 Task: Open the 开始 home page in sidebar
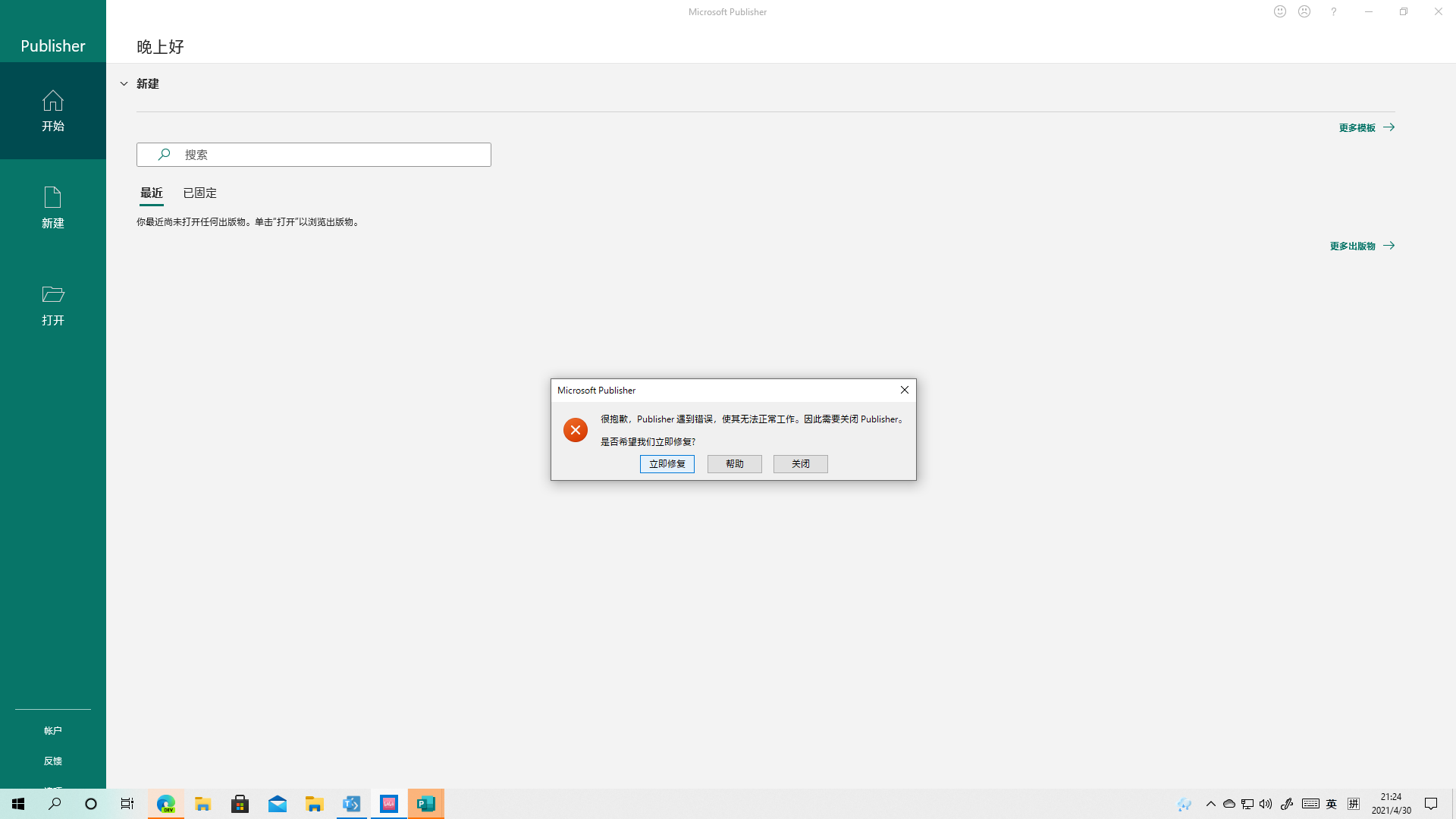[53, 111]
